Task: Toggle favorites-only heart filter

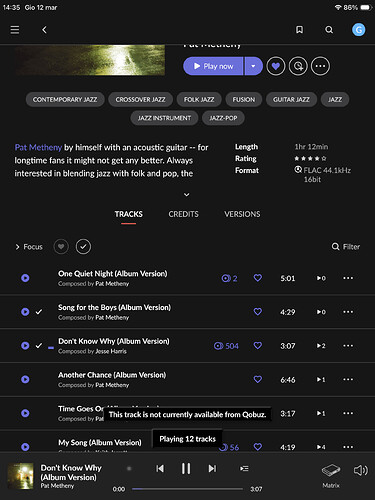Action: 61,247
